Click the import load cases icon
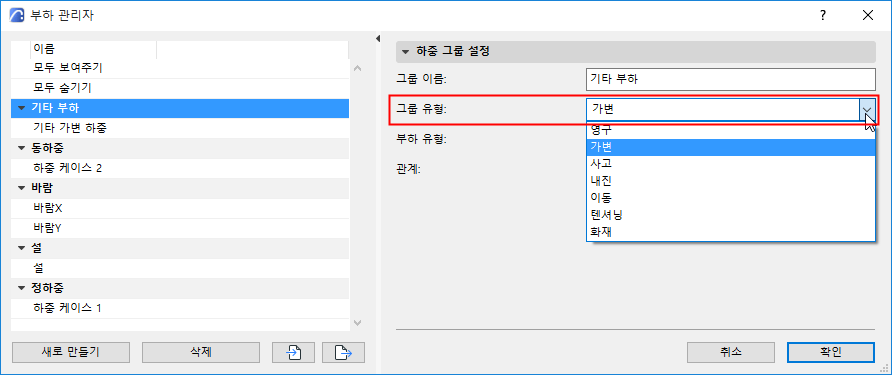The width and height of the screenshot is (892, 375). point(293,352)
